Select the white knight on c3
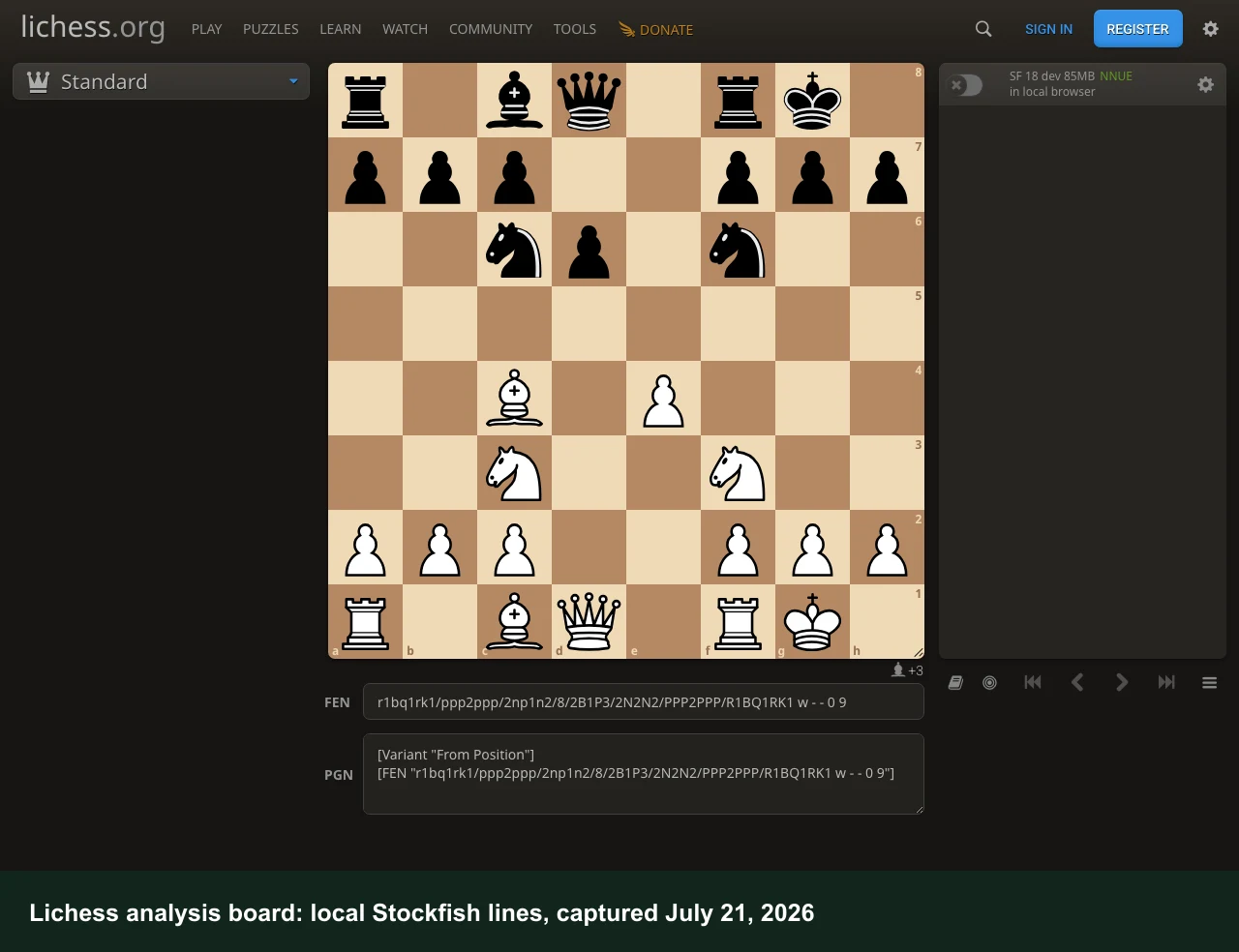 pos(514,473)
